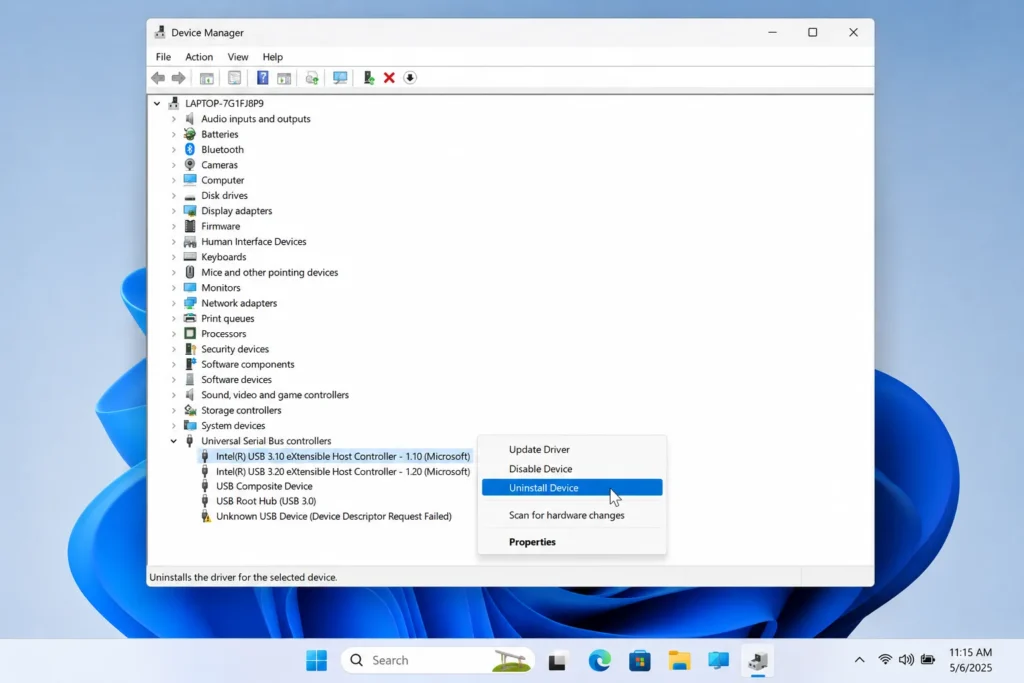Click the Forward arrow toolbar icon
This screenshot has height=683, width=1024.
[178, 78]
